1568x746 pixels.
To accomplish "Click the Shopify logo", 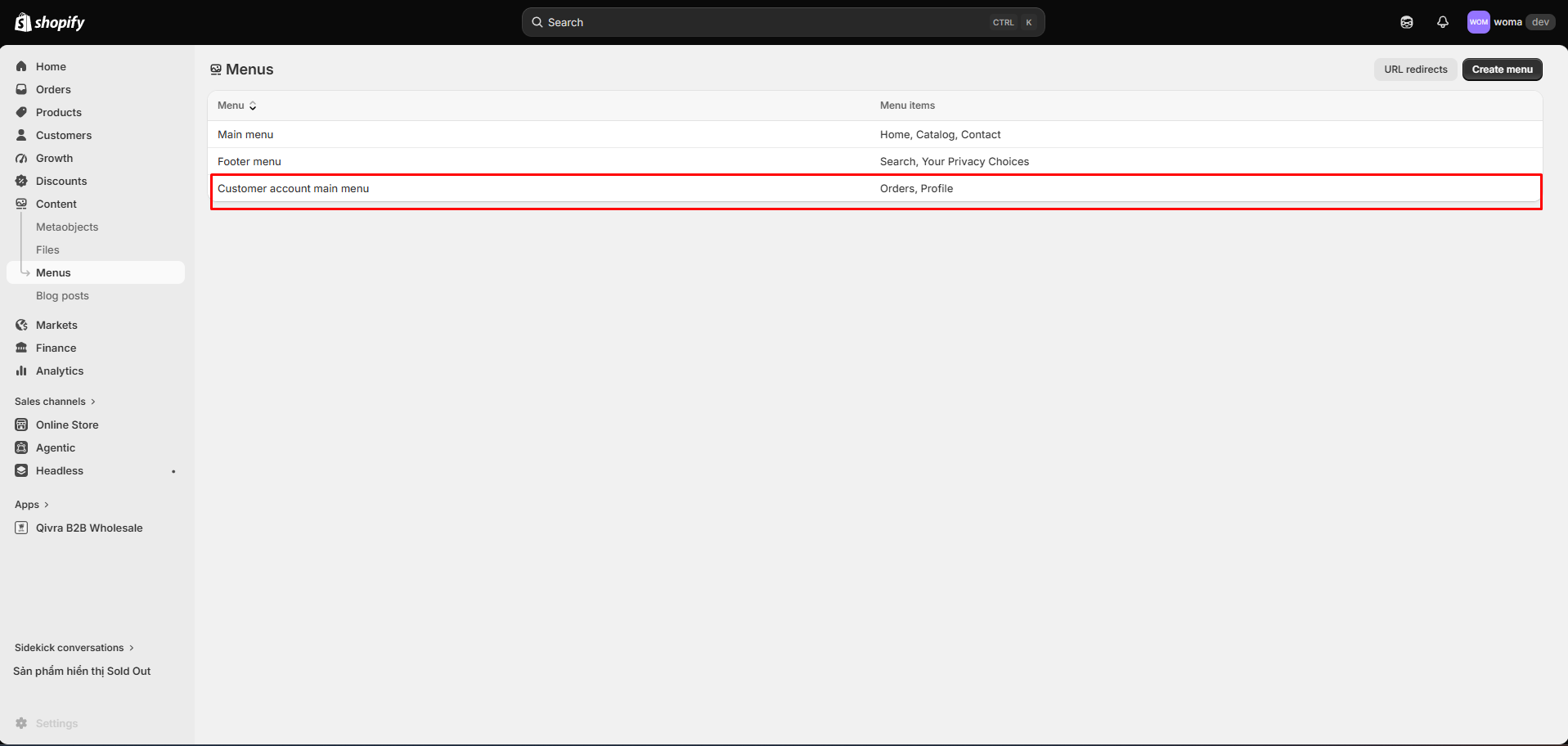I will pos(50,22).
